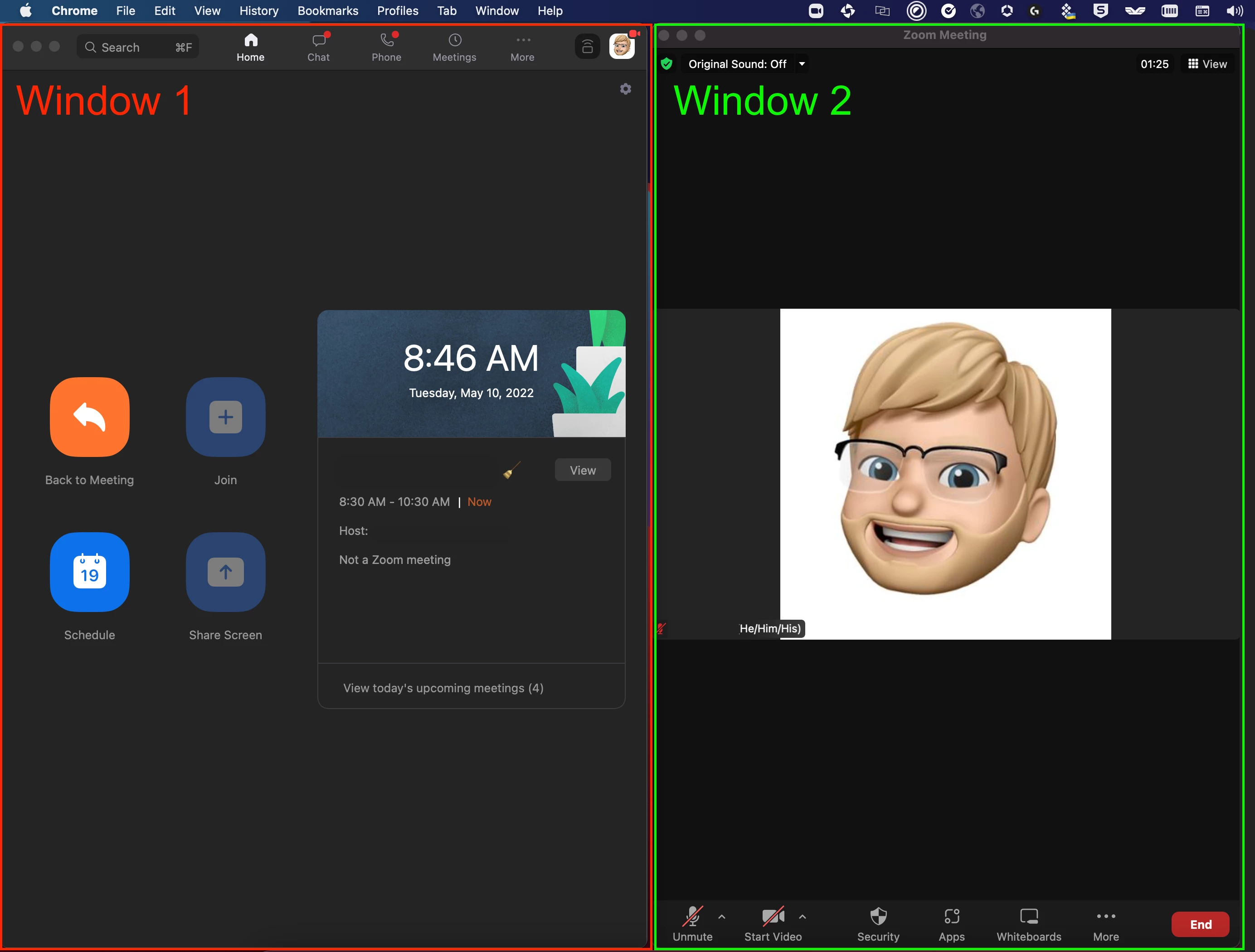Open View today's upcoming meetings link

(x=443, y=688)
